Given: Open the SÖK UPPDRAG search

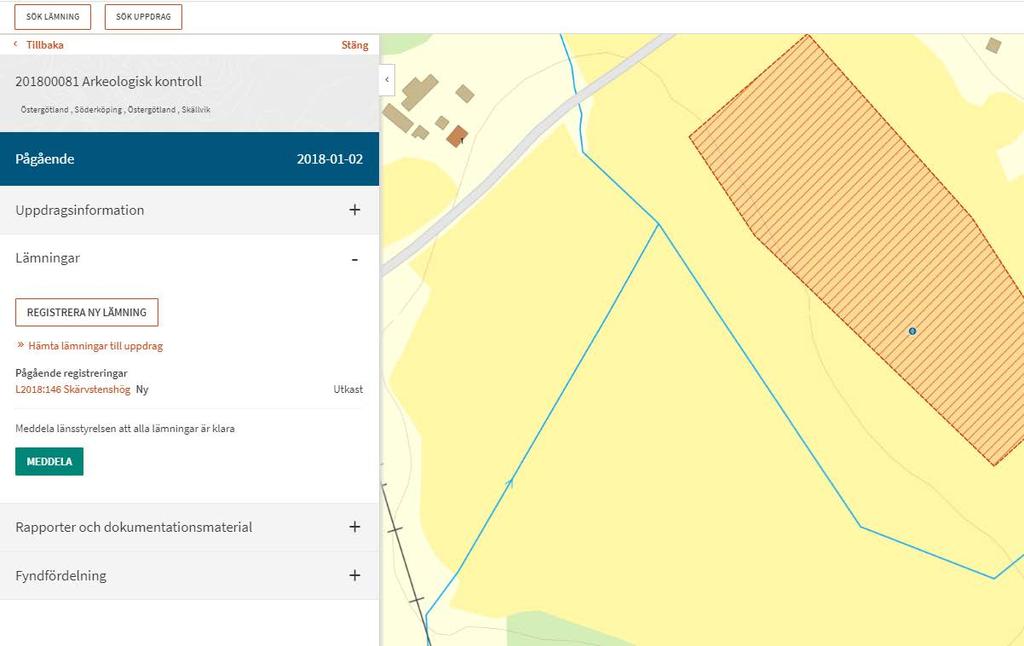Looking at the screenshot, I should (x=144, y=17).
